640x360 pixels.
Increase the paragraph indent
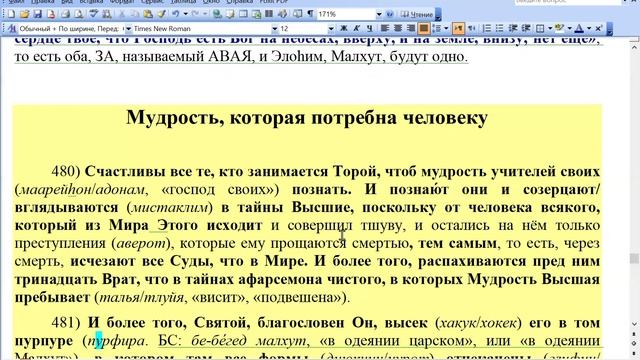click(526, 29)
